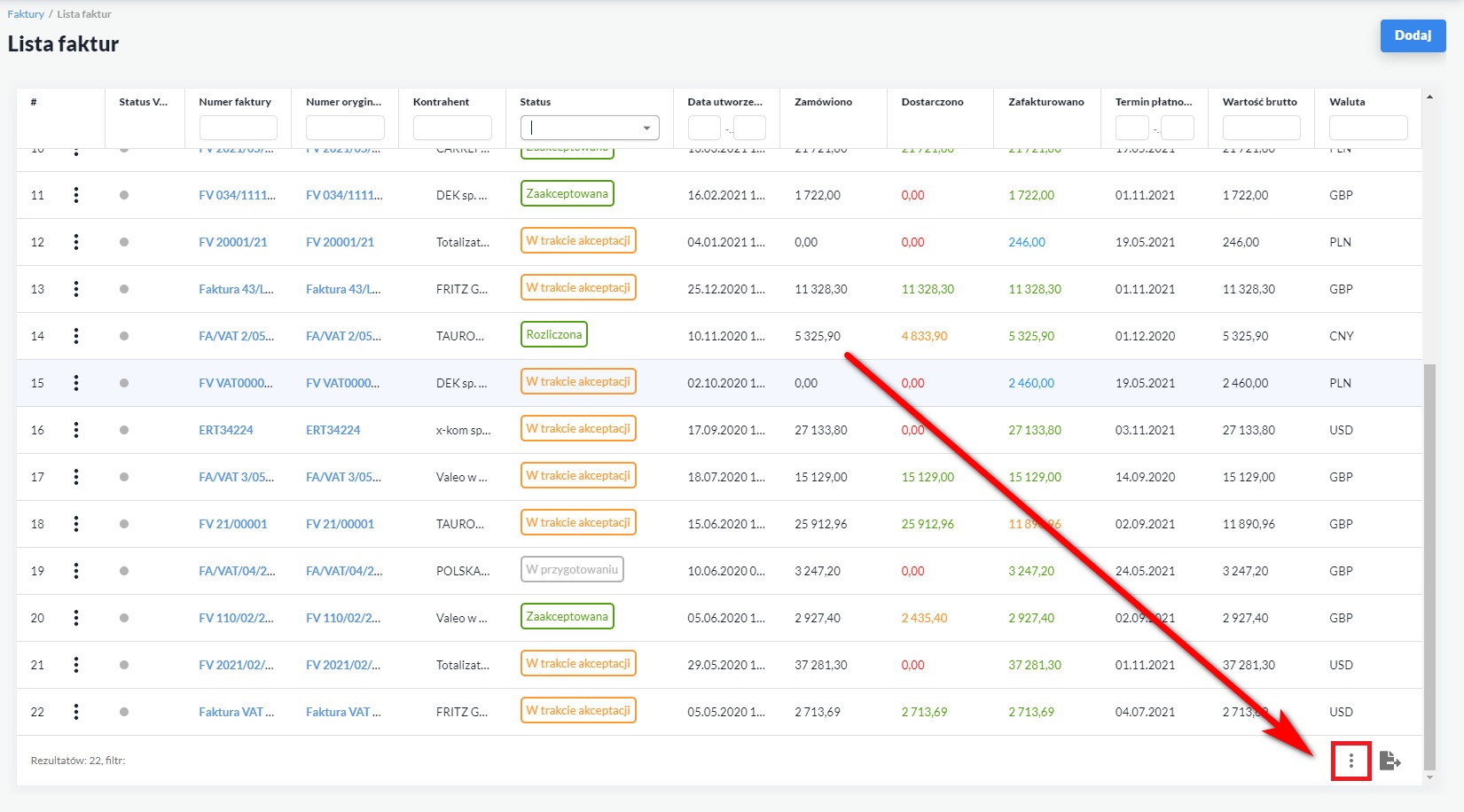
Task: Click status V dot in row 11
Action: click(124, 195)
